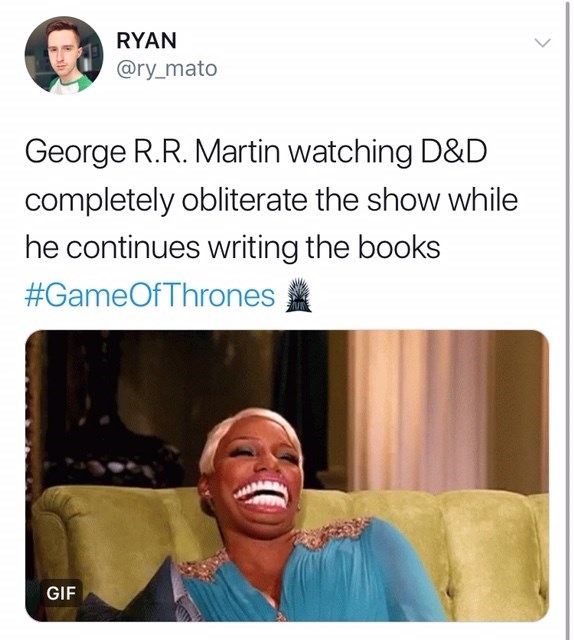574x640 pixels.
Task: Click the line "completely obliterate the show while"
Action: pyautogui.click(x=271, y=200)
